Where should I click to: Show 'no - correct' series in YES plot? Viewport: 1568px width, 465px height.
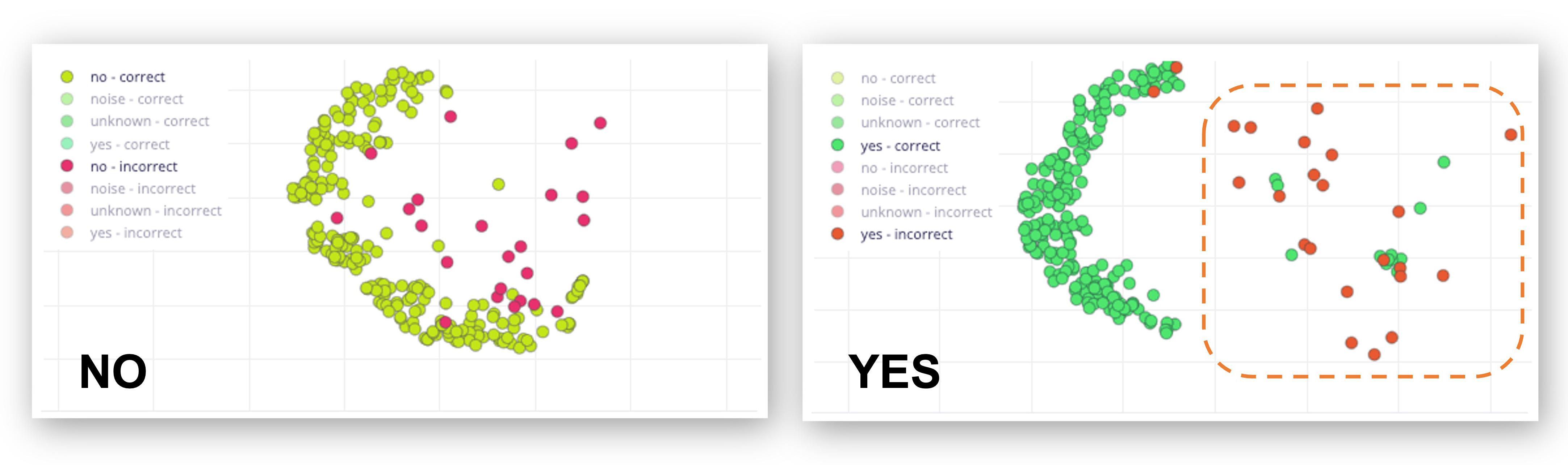(x=898, y=79)
